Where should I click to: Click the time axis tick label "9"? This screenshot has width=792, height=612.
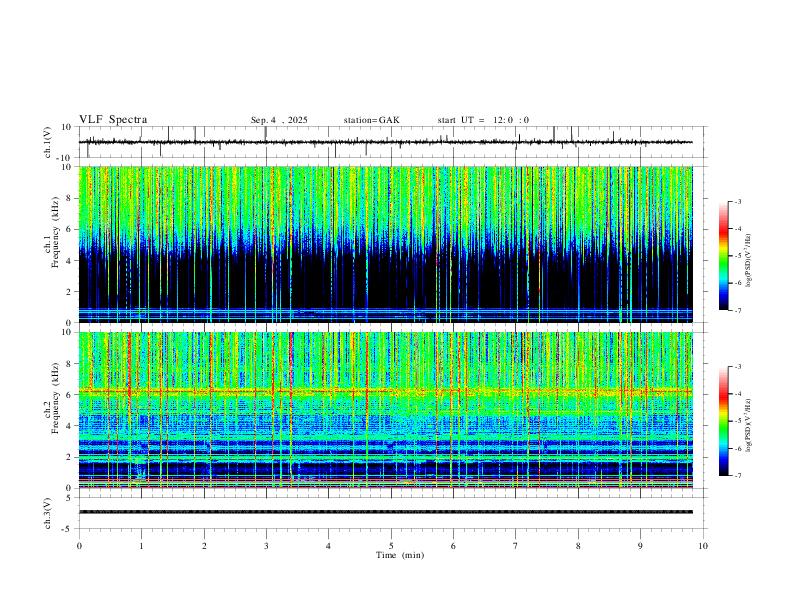point(640,546)
